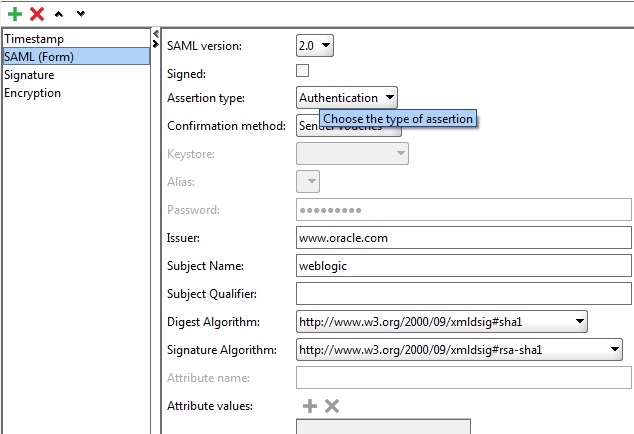This screenshot has width=634, height=434.
Task: Click the Subject Name text field
Action: tap(463, 266)
